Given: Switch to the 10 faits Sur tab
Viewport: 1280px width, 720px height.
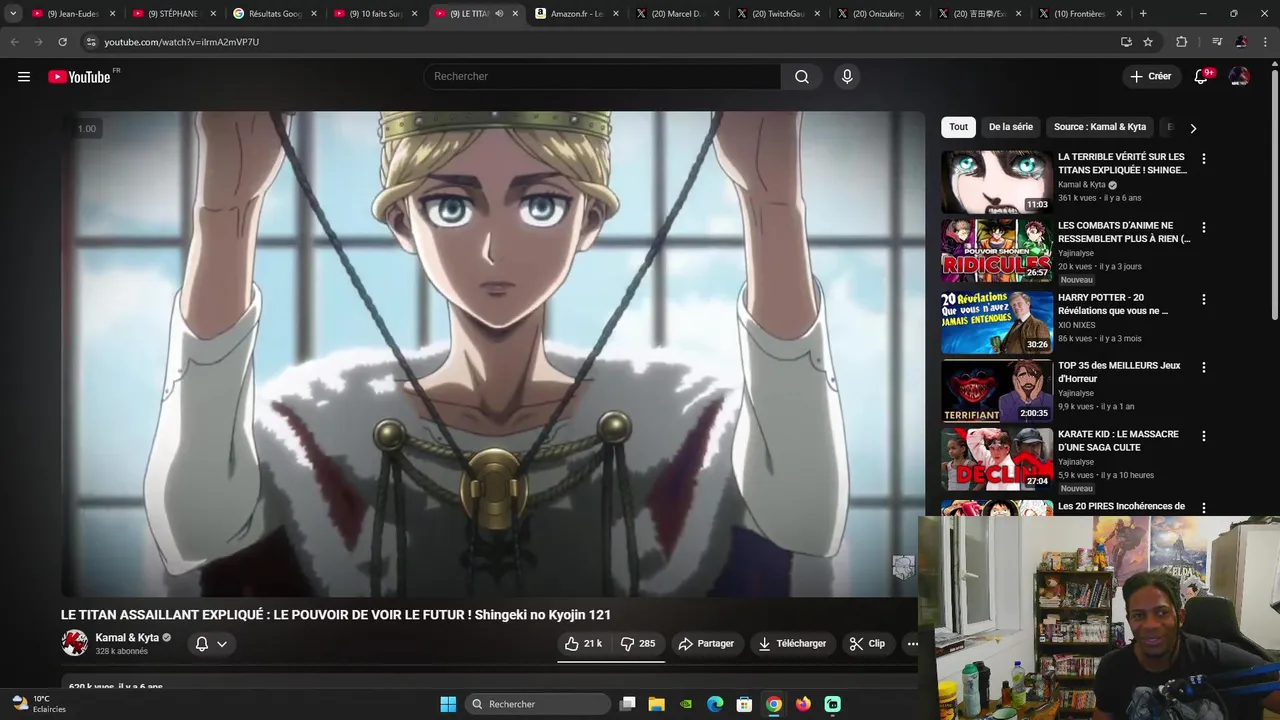Looking at the screenshot, I should coord(376,14).
